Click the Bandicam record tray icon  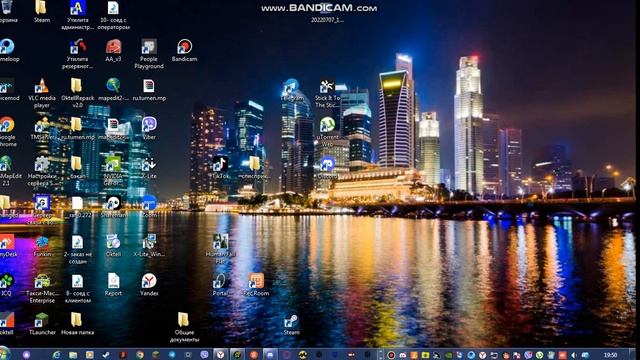[391, 355]
